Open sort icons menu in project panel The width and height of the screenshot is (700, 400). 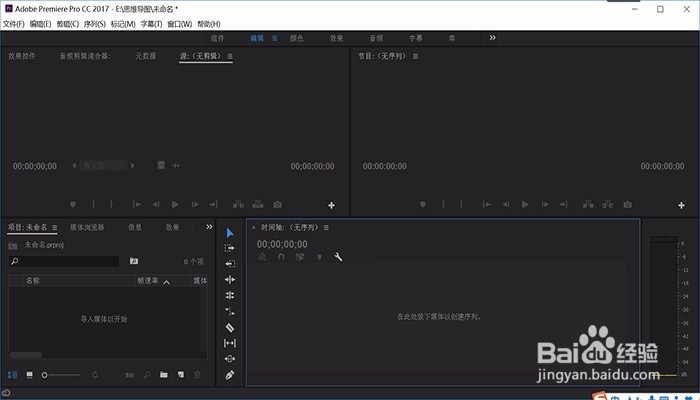95,375
